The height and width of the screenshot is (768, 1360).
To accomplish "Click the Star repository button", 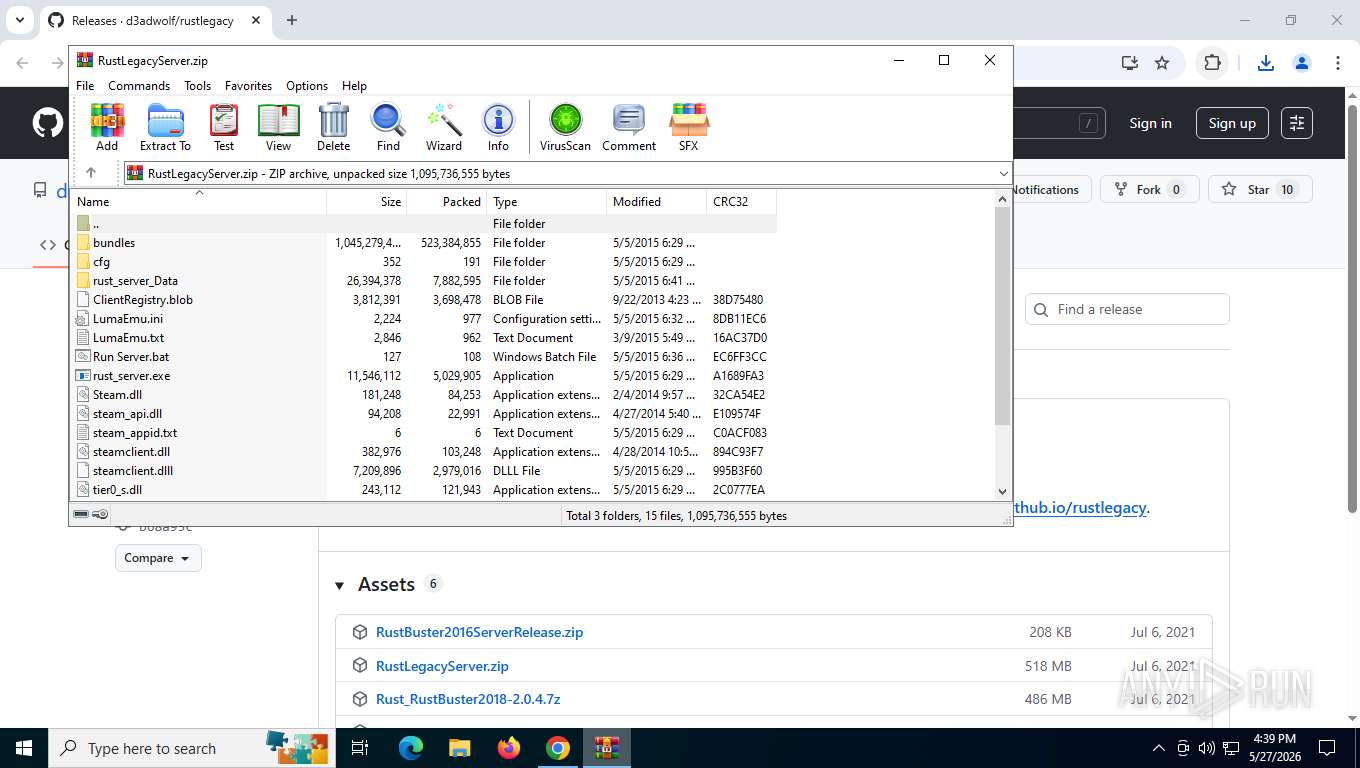I will [x=1259, y=189].
